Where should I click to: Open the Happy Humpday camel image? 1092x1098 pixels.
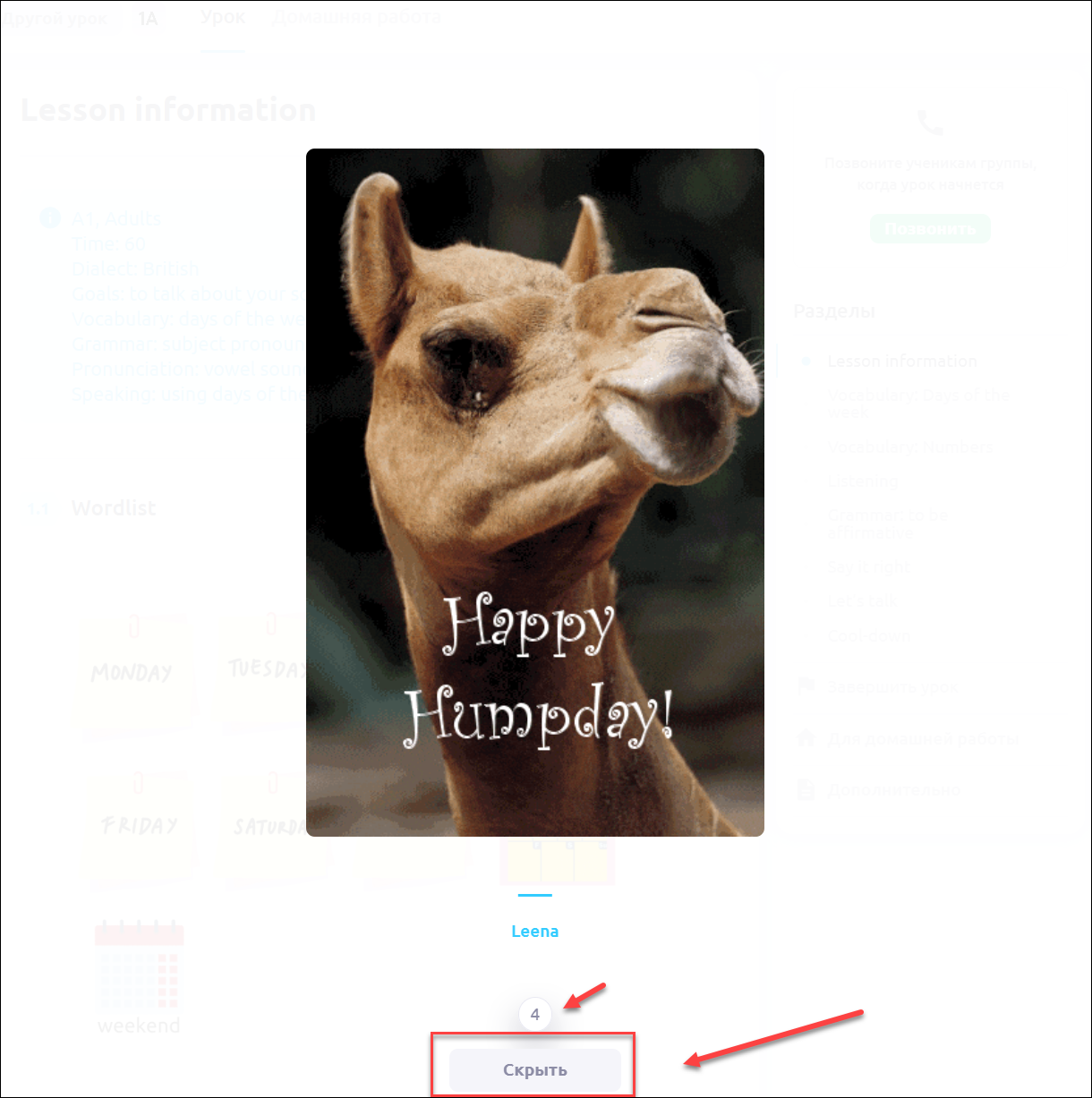(x=535, y=492)
